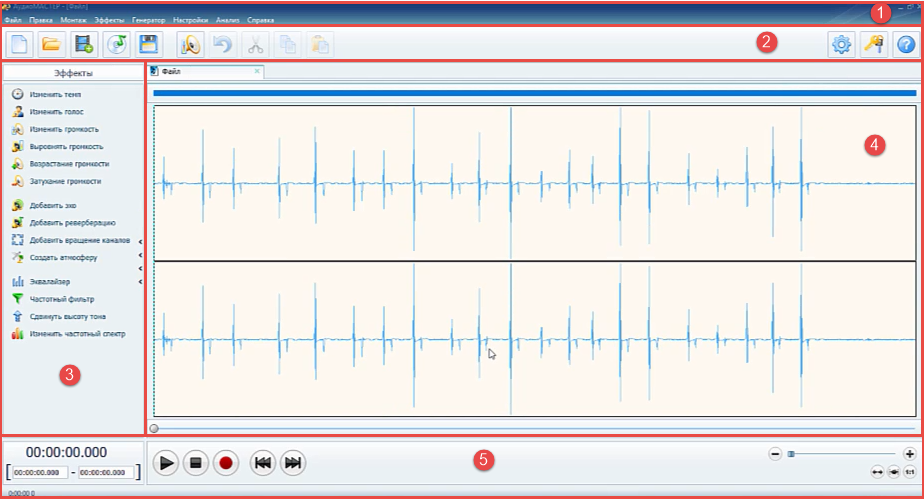The image size is (924, 499).
Task: Click the CD disc import icon
Action: click(x=116, y=44)
